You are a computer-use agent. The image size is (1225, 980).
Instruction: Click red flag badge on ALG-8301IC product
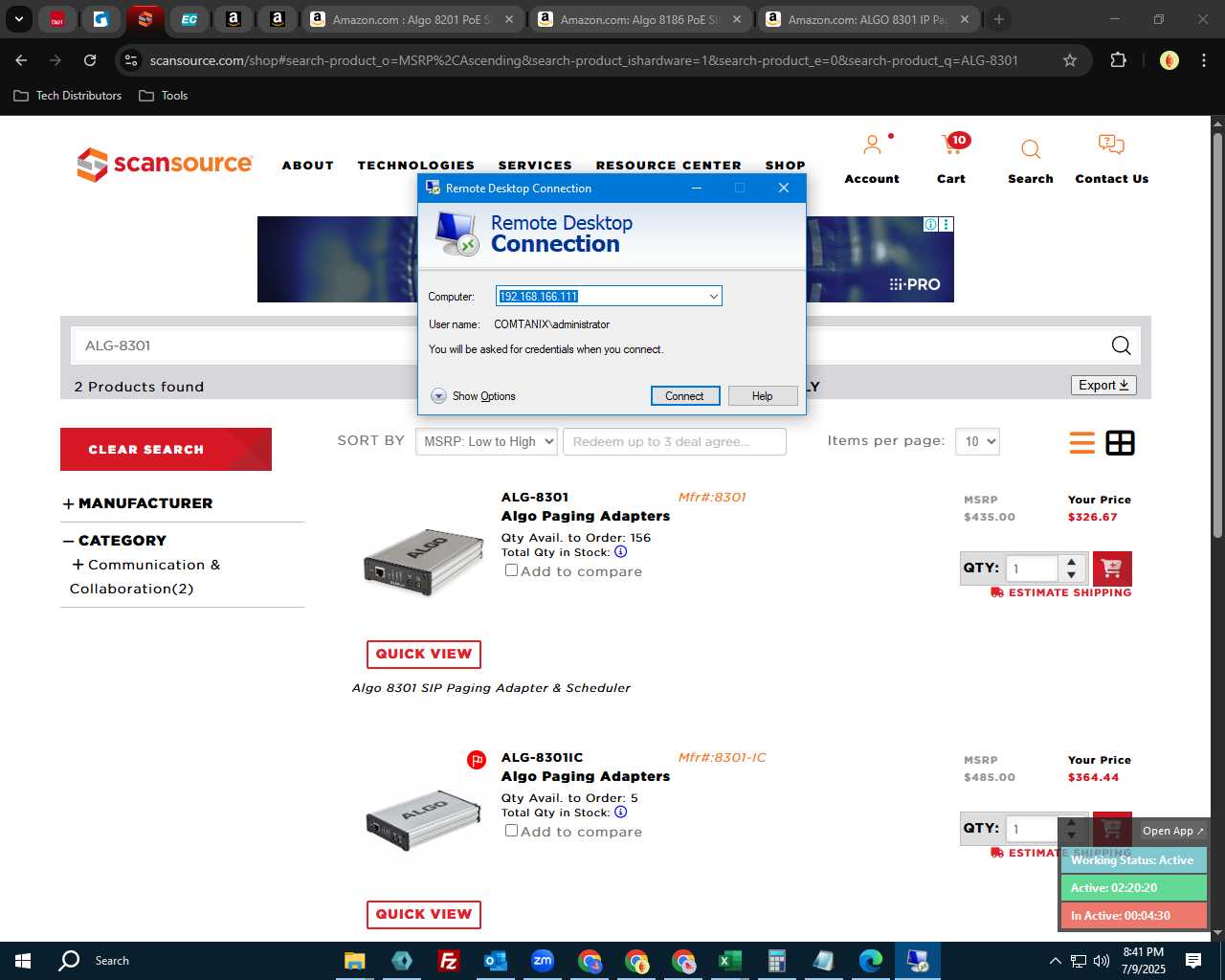(477, 760)
